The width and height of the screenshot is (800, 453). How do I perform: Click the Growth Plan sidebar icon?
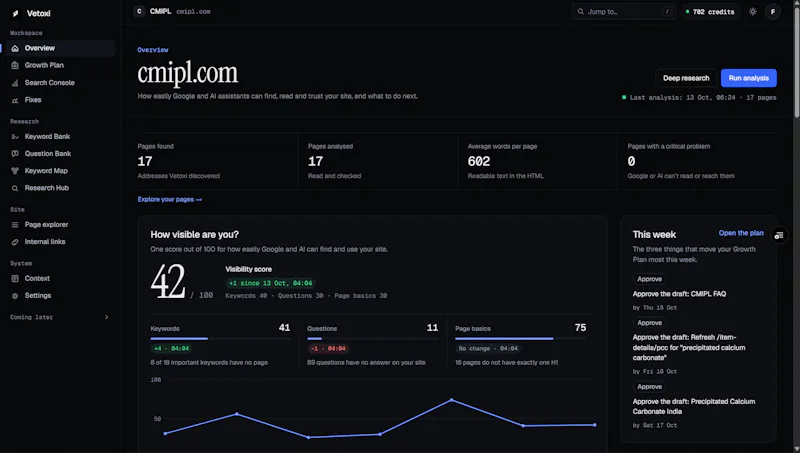coord(15,65)
